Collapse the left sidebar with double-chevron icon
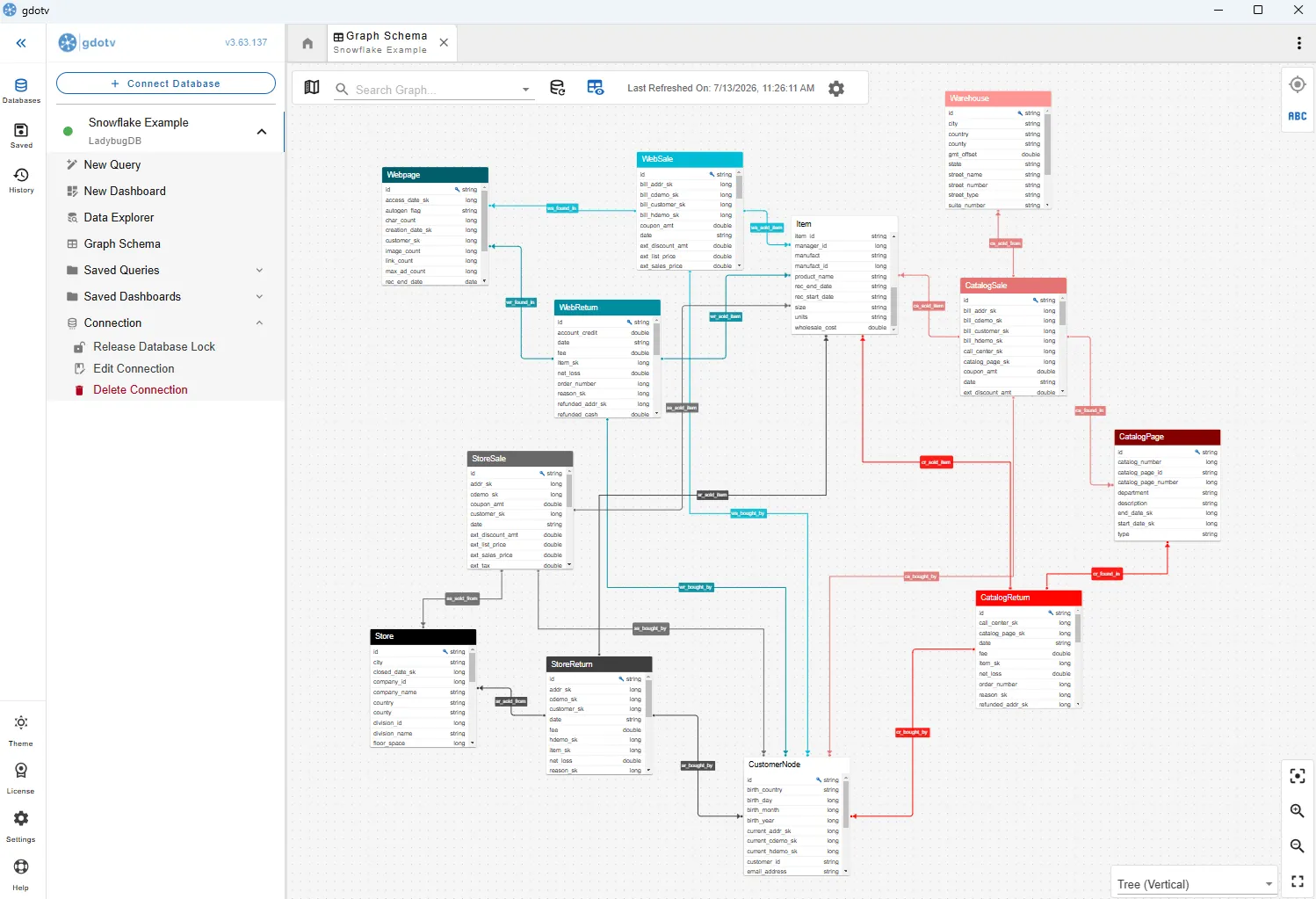This screenshot has height=899, width=1316. click(x=21, y=43)
